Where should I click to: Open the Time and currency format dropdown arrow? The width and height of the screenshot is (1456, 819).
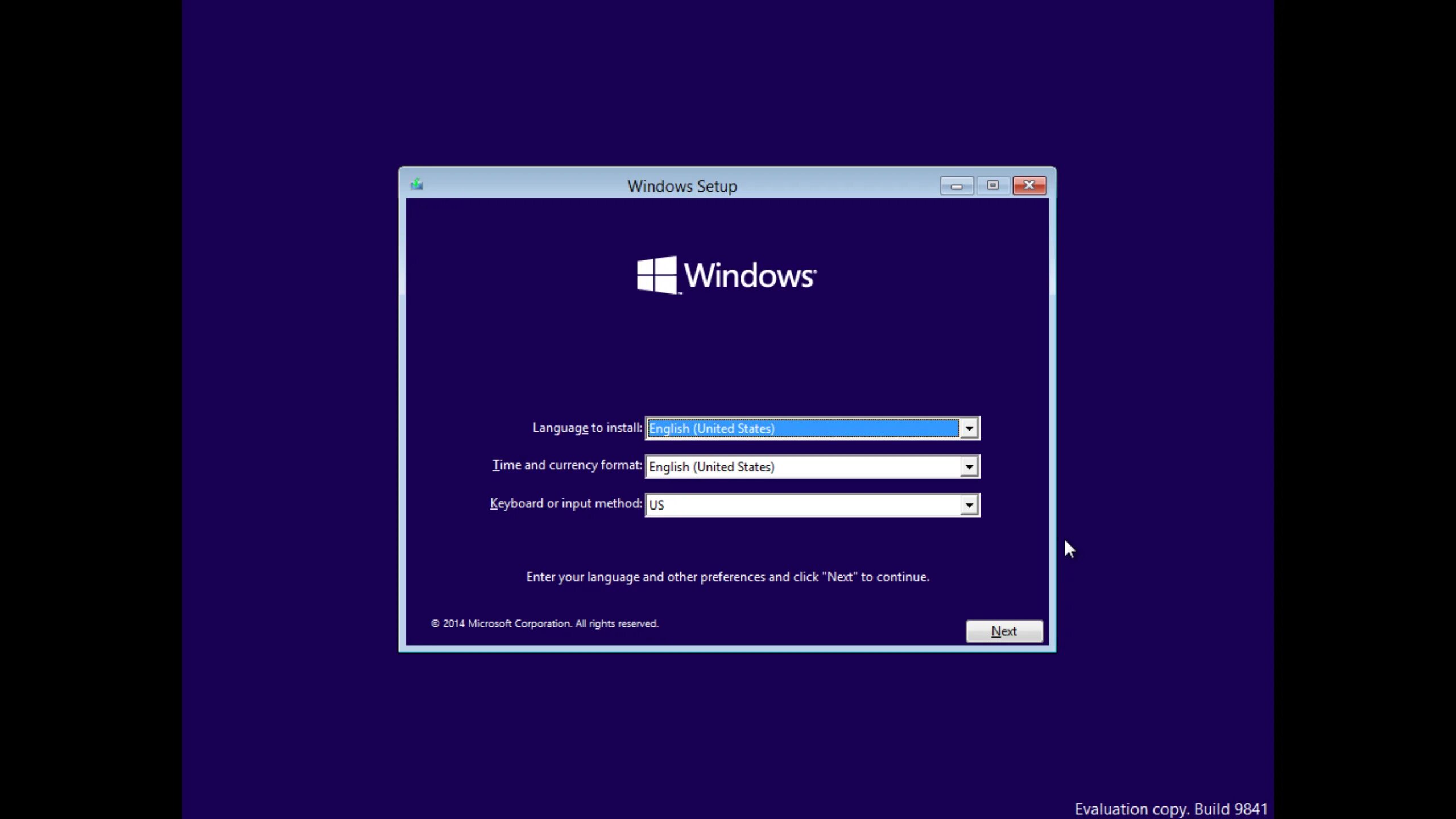(969, 467)
